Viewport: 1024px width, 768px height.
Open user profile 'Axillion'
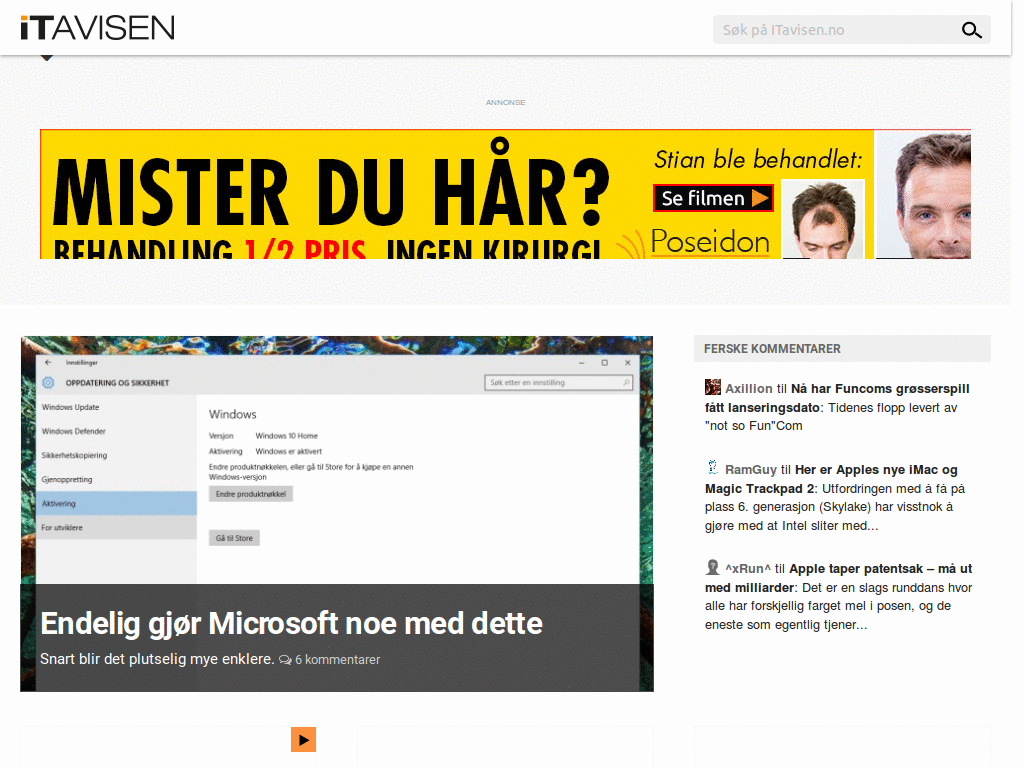(x=748, y=389)
